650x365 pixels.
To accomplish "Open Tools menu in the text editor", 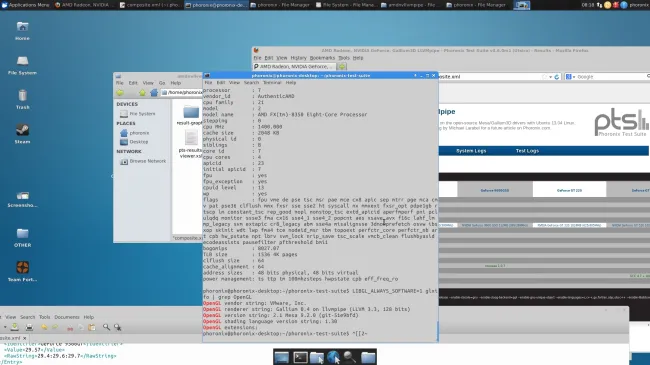I will (x=44, y=317).
